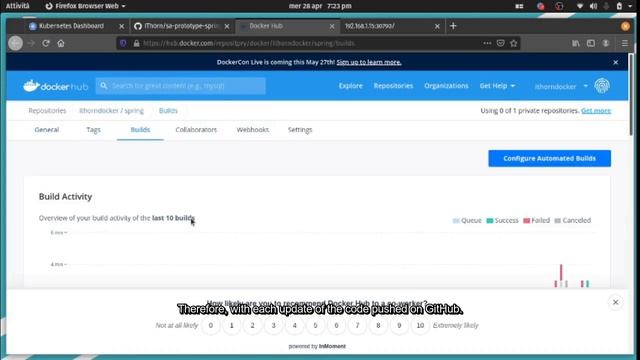
Task: Open the system volume icon
Action: [593, 6]
